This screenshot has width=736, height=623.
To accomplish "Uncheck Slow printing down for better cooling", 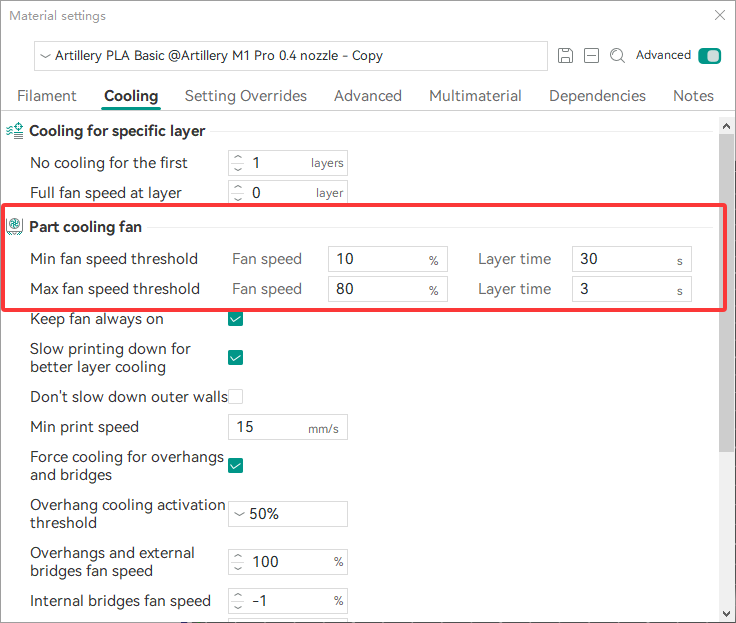I will tap(236, 357).
